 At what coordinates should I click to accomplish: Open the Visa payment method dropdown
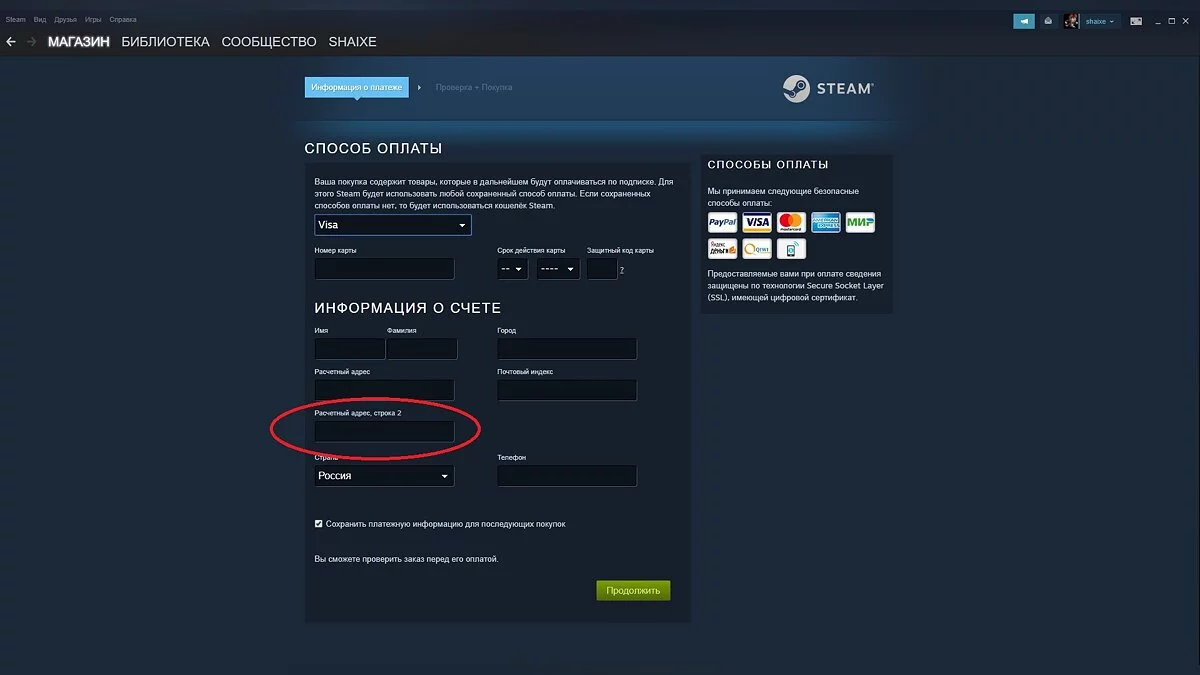click(x=393, y=225)
